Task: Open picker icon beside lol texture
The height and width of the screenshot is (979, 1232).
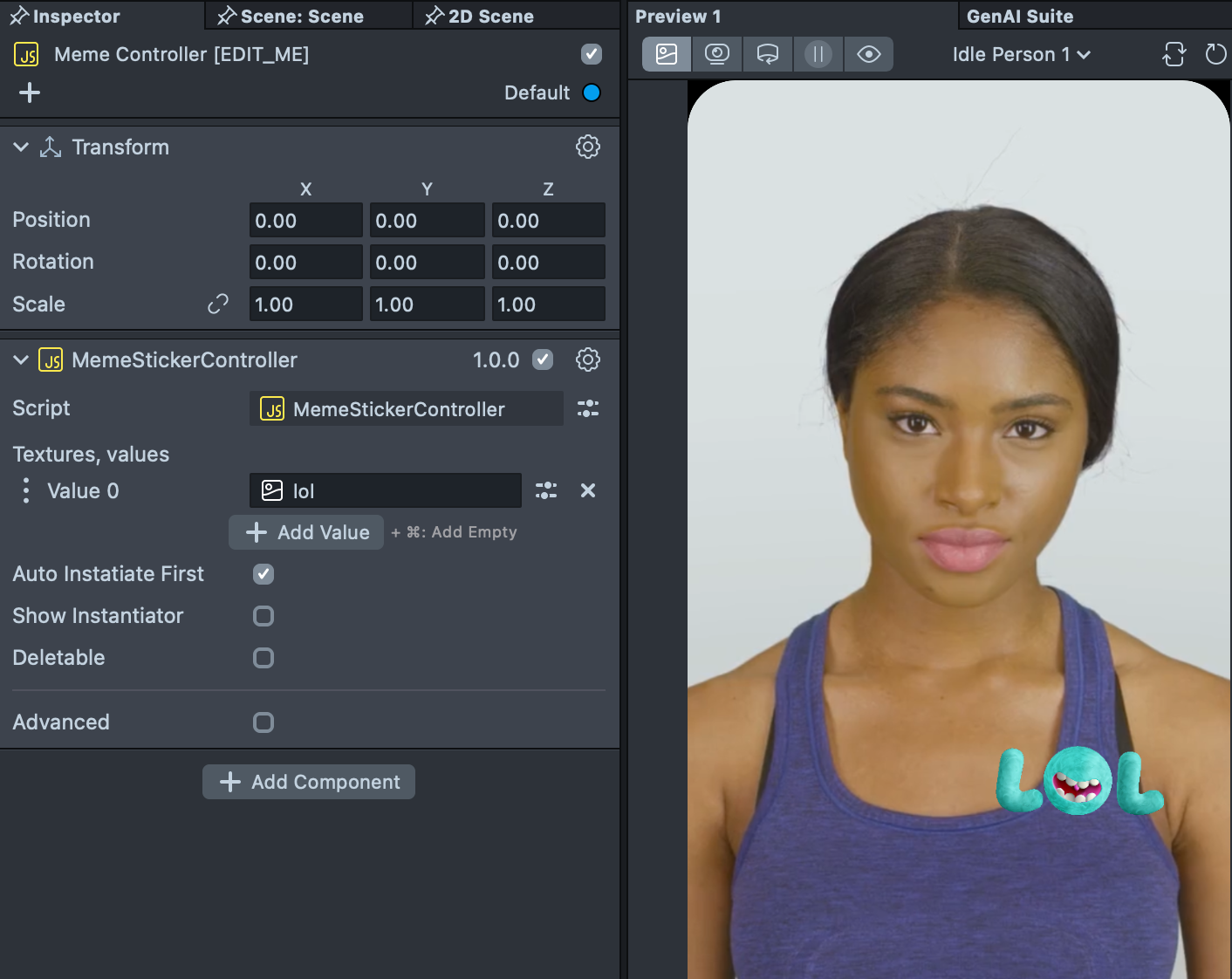Action: [546, 490]
